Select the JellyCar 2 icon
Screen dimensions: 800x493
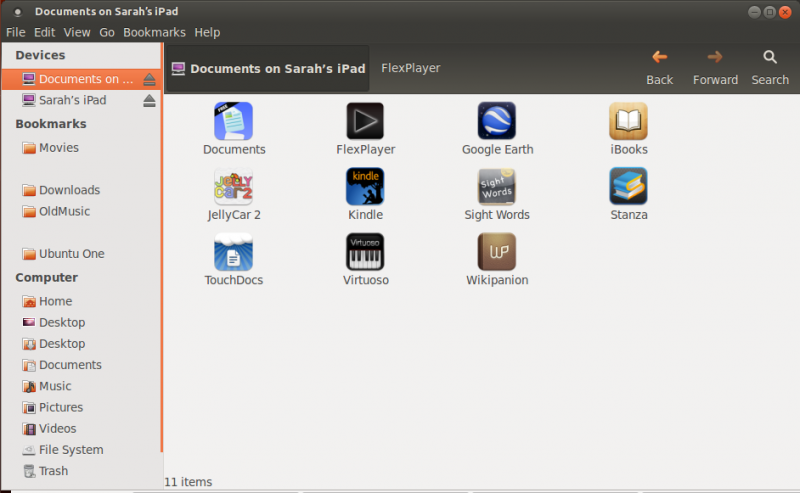point(233,186)
